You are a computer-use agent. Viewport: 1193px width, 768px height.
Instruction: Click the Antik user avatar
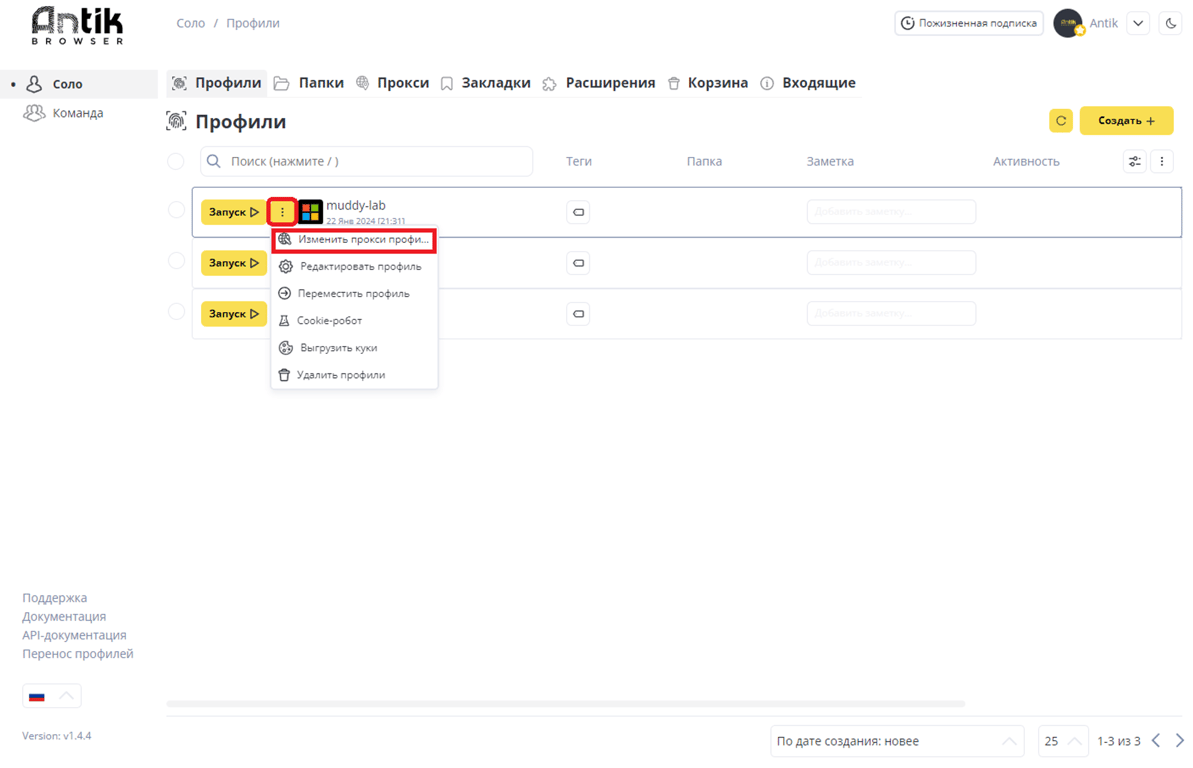point(1068,23)
